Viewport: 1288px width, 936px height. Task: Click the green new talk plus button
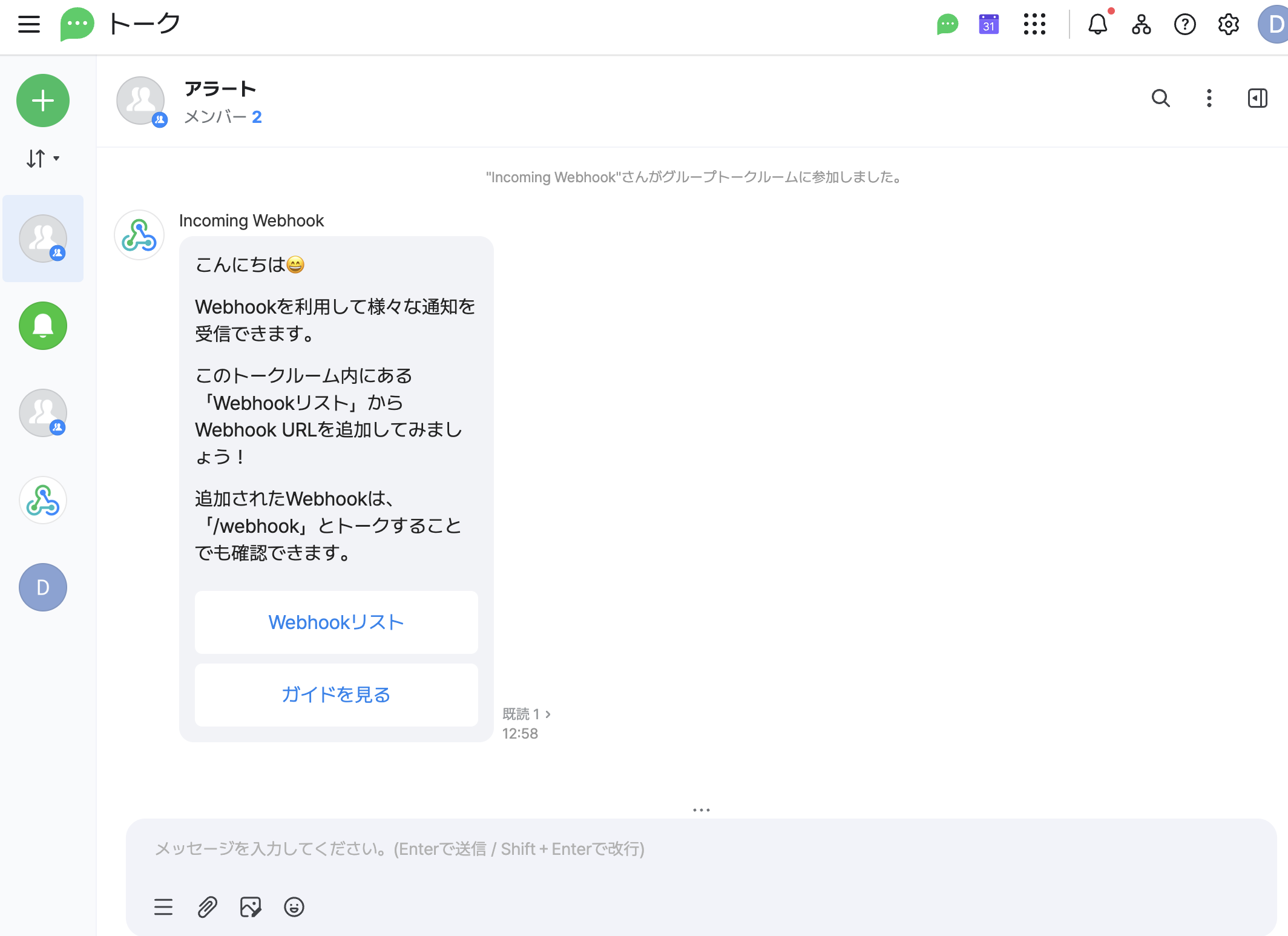click(x=43, y=101)
